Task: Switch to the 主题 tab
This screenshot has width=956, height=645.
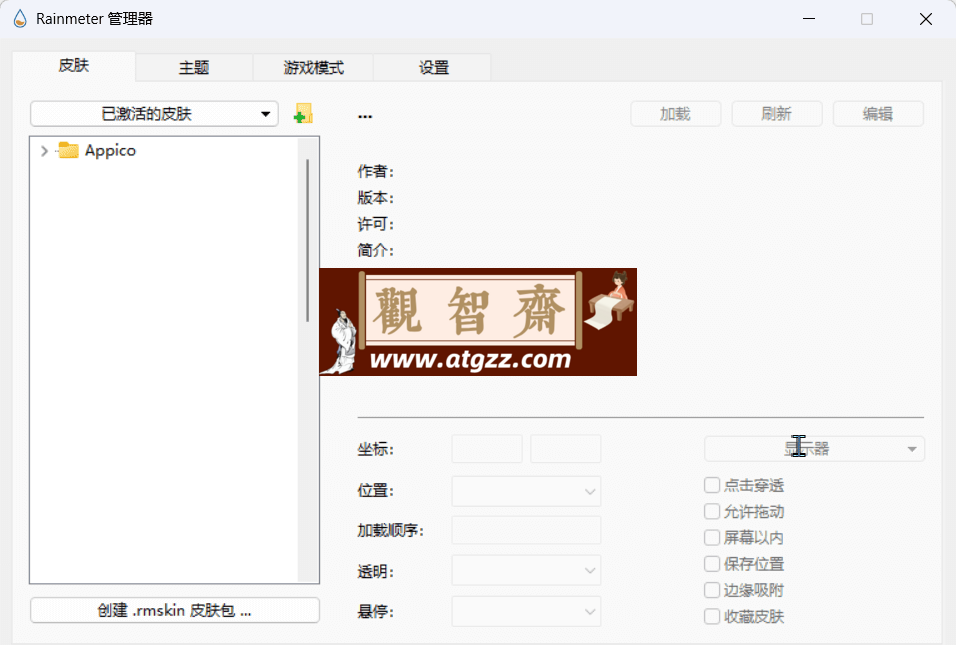Action: pyautogui.click(x=194, y=68)
